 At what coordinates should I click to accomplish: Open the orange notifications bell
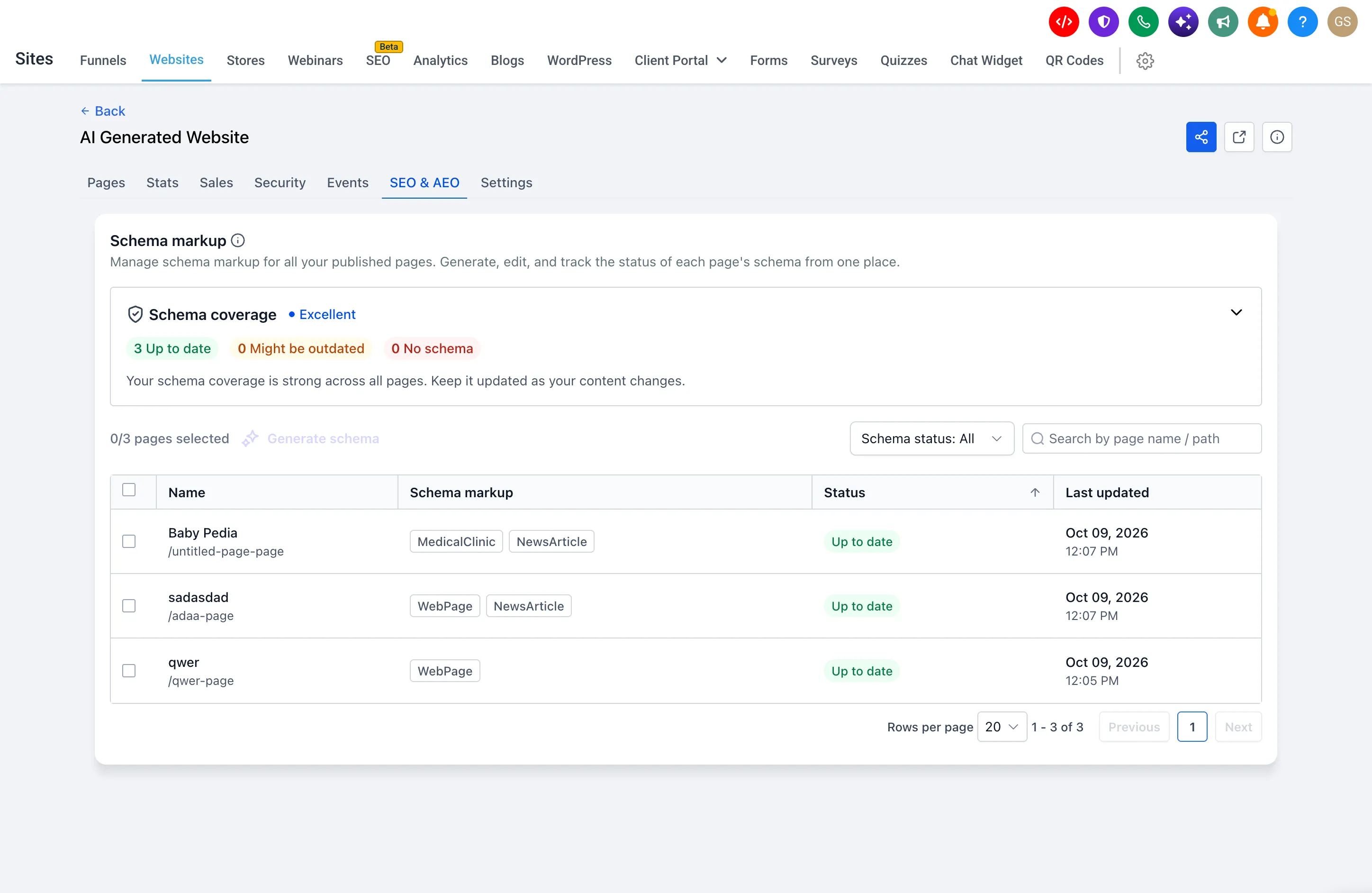pos(1263,22)
